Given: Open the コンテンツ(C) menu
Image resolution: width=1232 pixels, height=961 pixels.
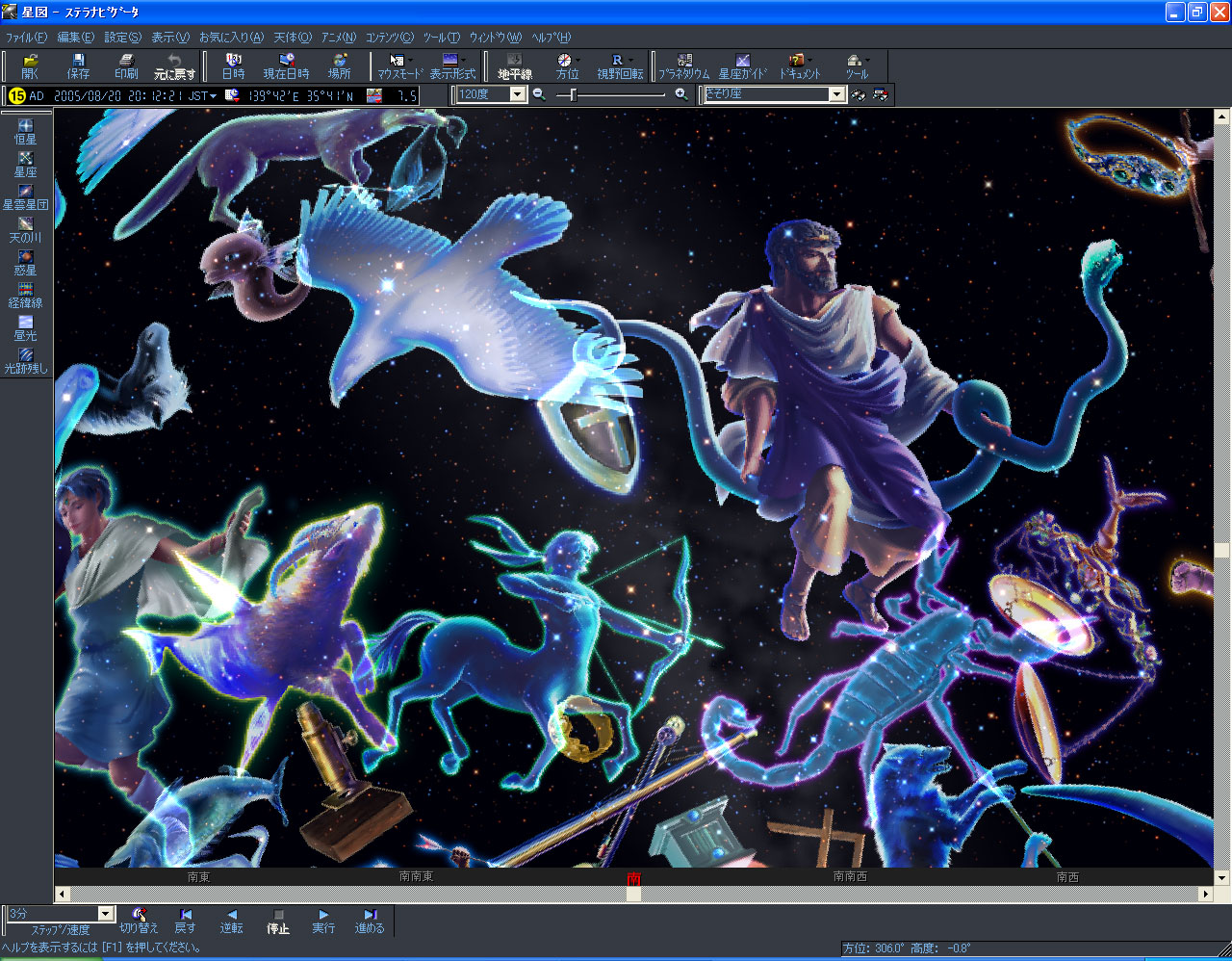Looking at the screenshot, I should point(389,38).
